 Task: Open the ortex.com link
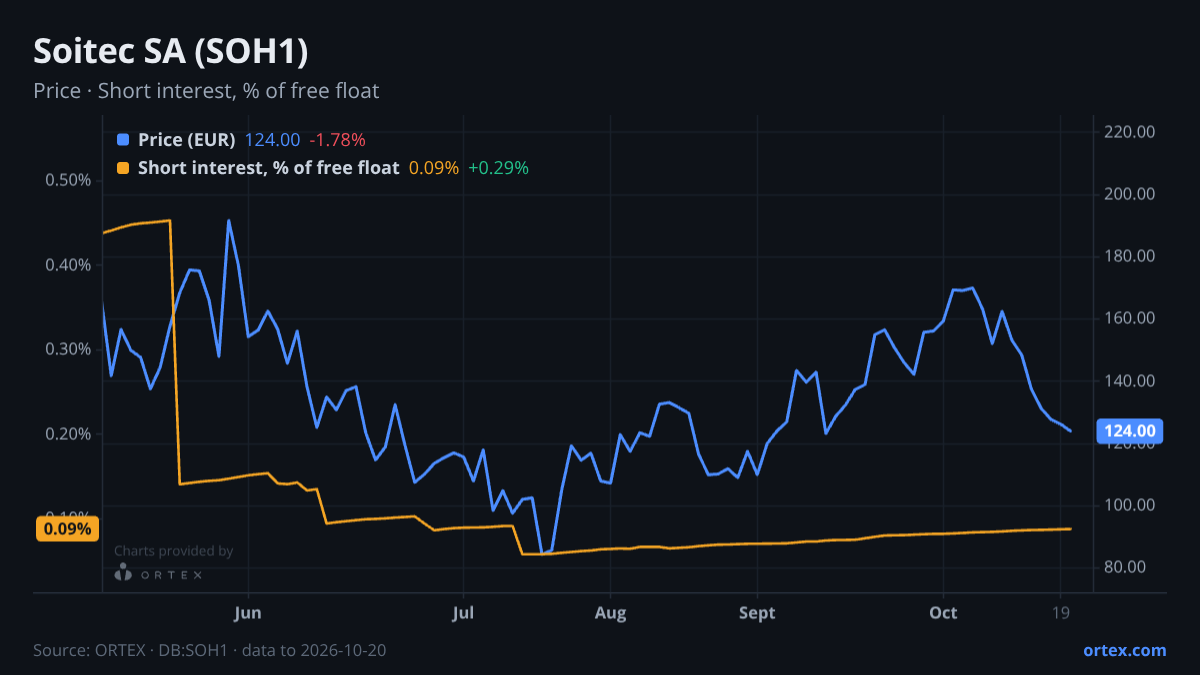(x=1125, y=650)
